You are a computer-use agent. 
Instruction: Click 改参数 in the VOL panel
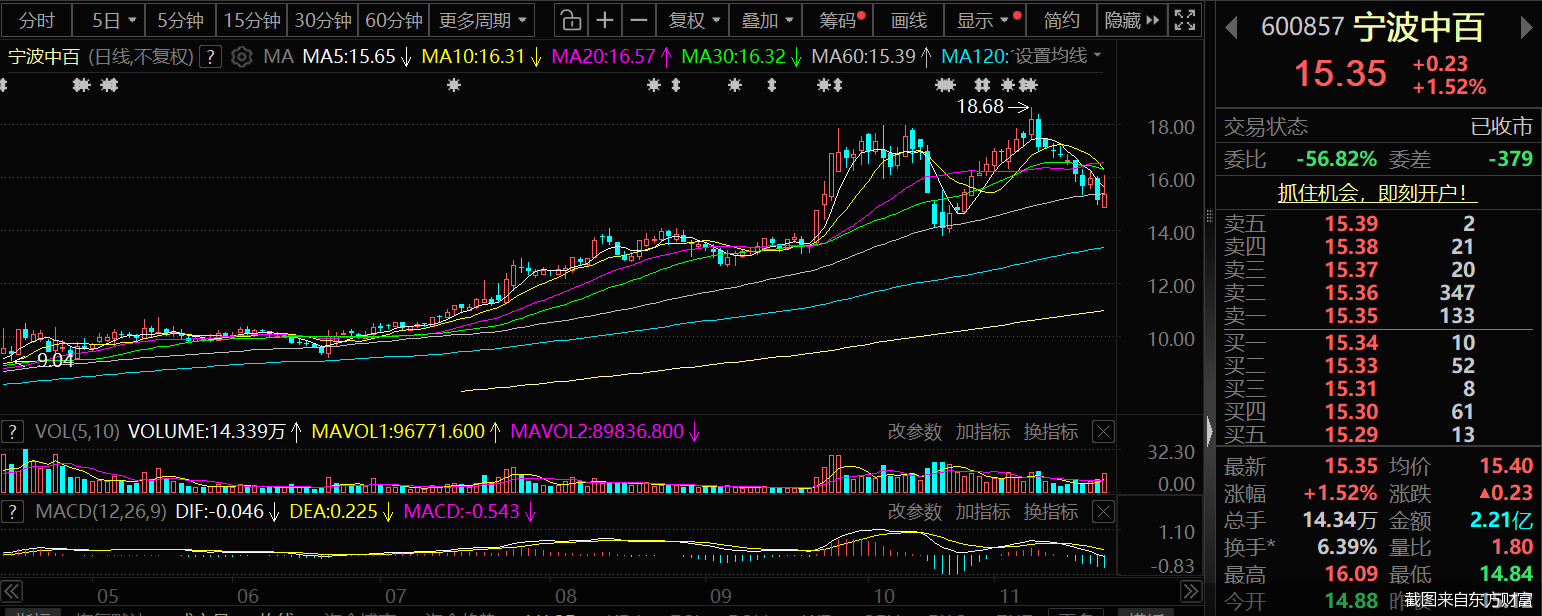[x=914, y=432]
